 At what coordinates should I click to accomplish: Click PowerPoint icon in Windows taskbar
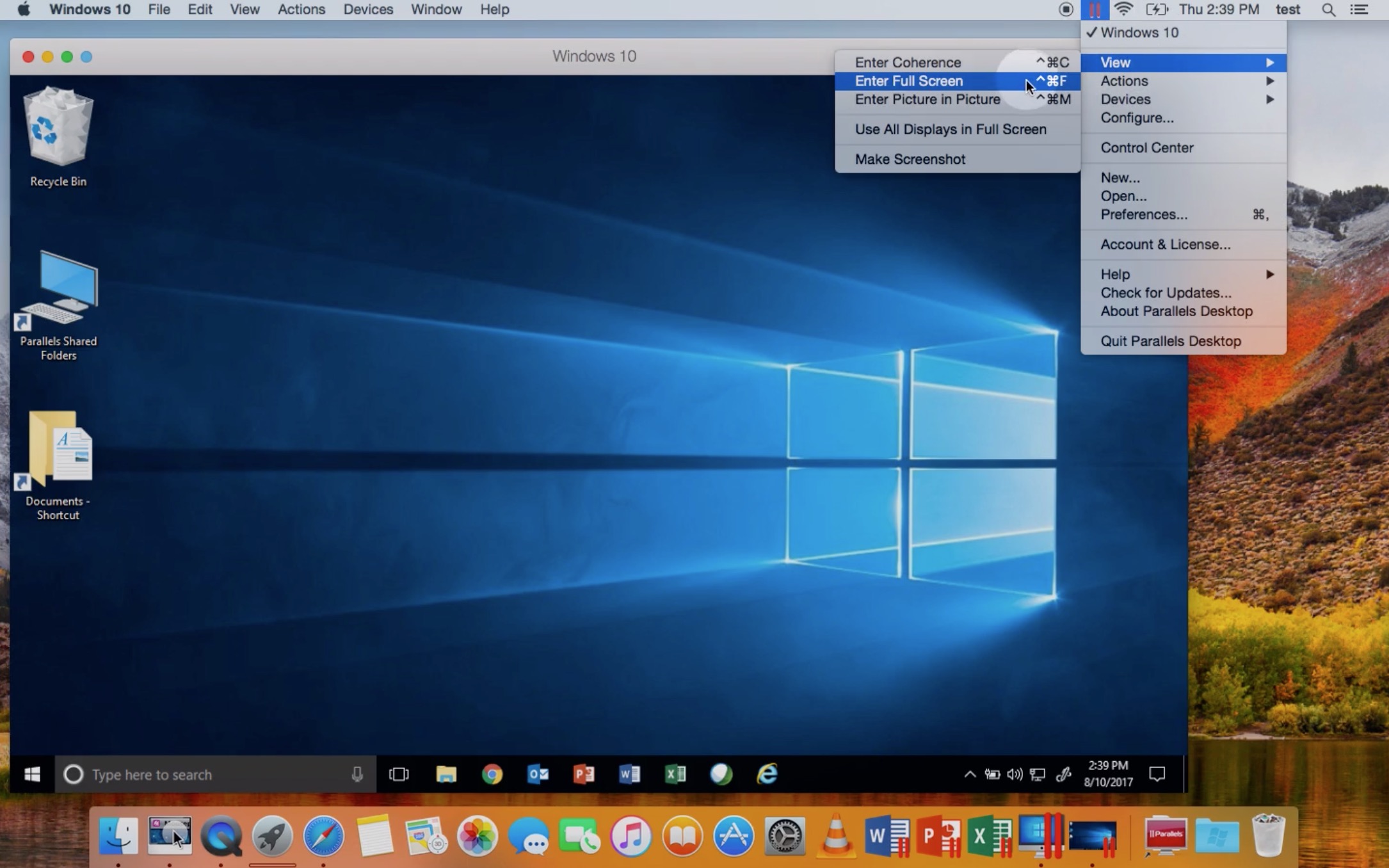coord(584,774)
